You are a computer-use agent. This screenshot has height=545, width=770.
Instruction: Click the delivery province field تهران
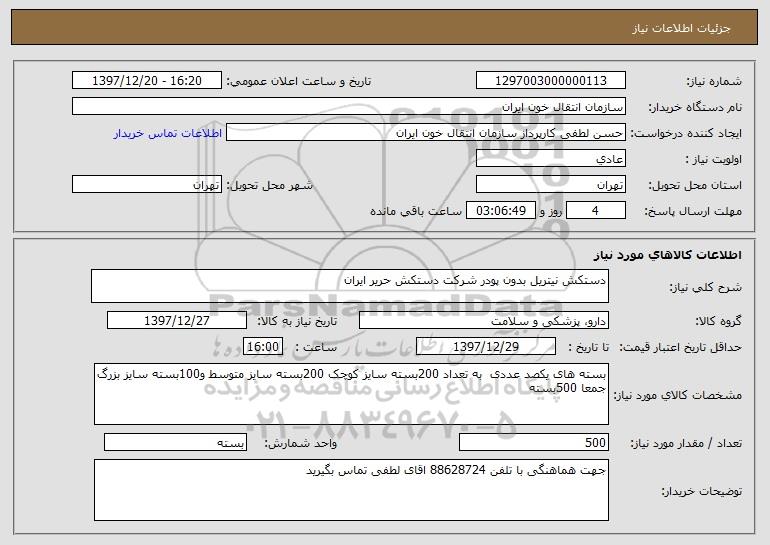[x=550, y=185]
